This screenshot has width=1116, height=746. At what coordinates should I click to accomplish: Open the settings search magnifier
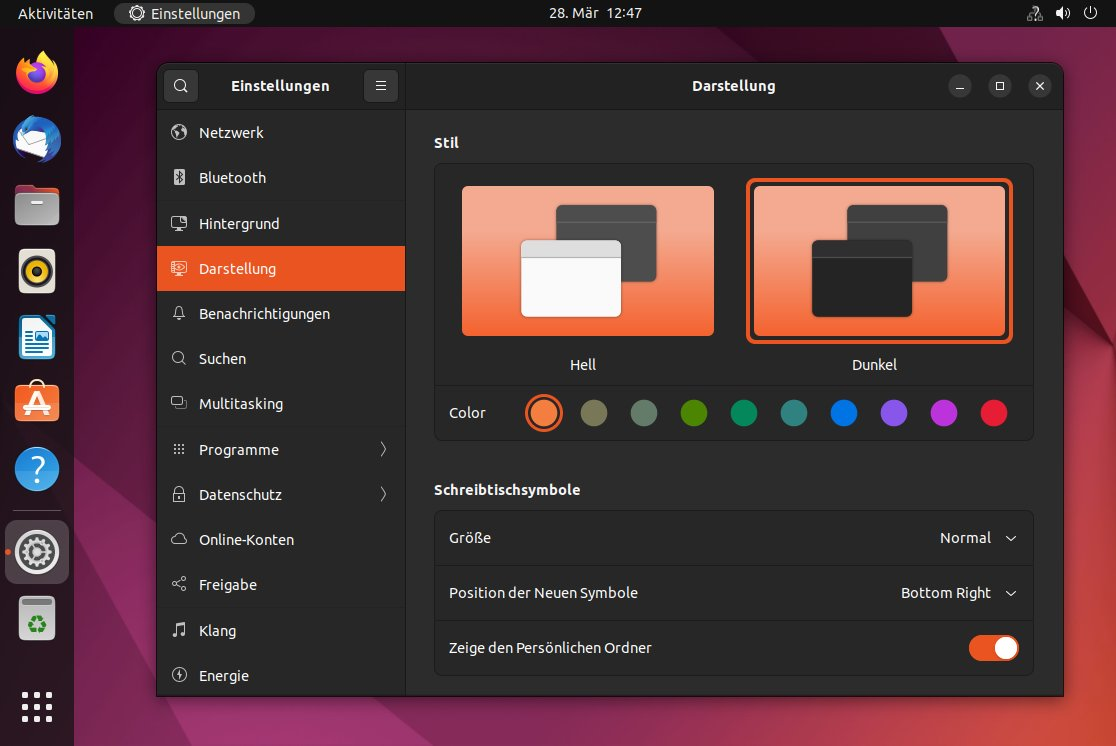click(x=181, y=86)
